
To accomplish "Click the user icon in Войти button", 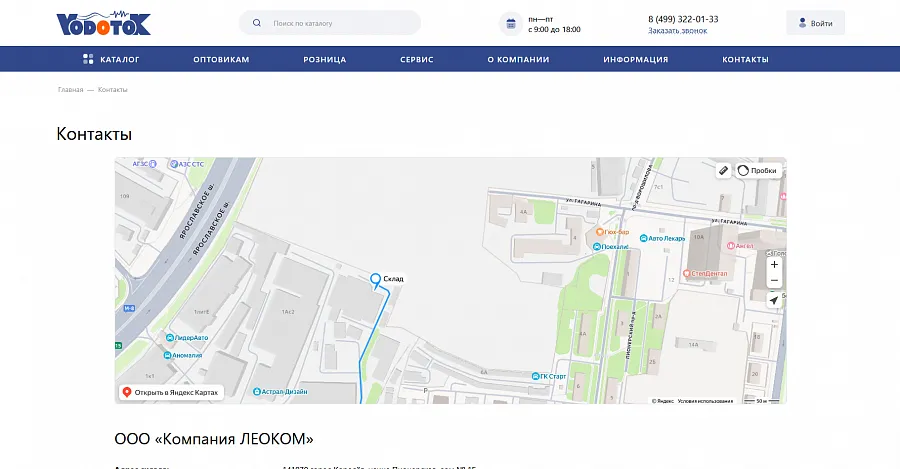I will click(x=802, y=23).
